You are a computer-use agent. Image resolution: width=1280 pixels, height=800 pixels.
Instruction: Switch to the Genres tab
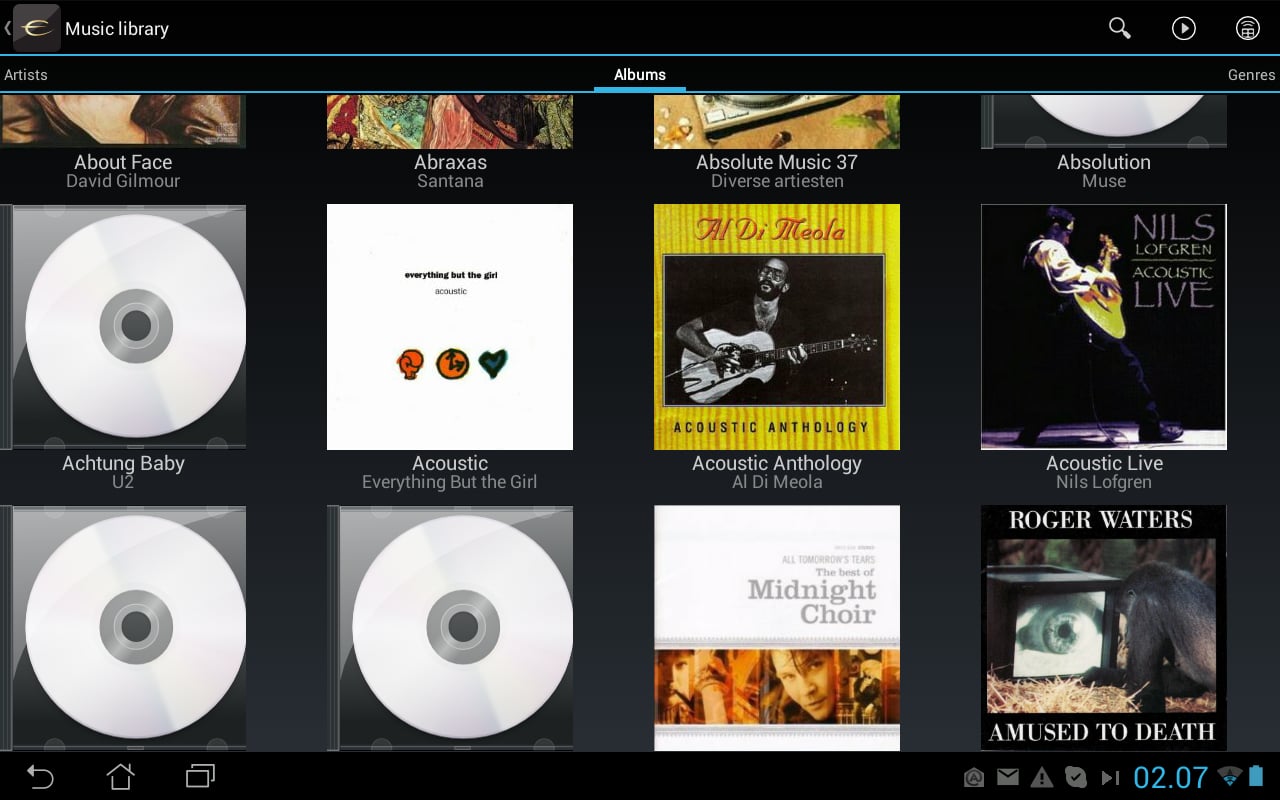[x=1252, y=75]
